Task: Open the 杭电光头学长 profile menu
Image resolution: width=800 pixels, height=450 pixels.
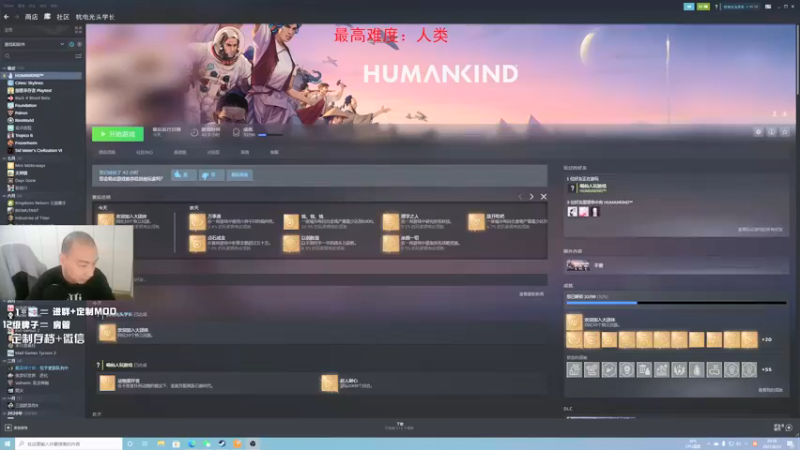Action: click(95, 17)
